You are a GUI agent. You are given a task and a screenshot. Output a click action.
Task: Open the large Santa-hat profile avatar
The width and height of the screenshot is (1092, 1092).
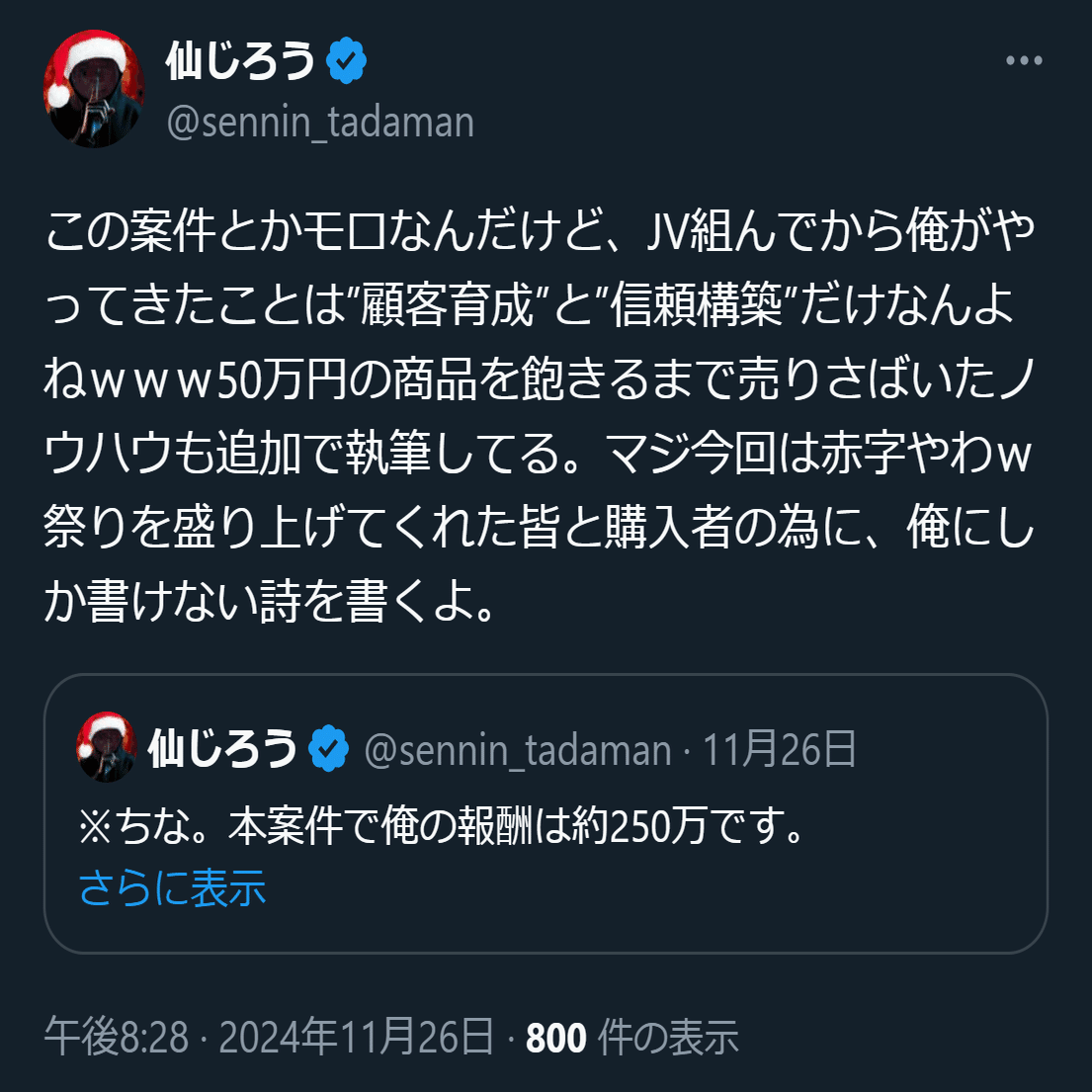[94, 88]
